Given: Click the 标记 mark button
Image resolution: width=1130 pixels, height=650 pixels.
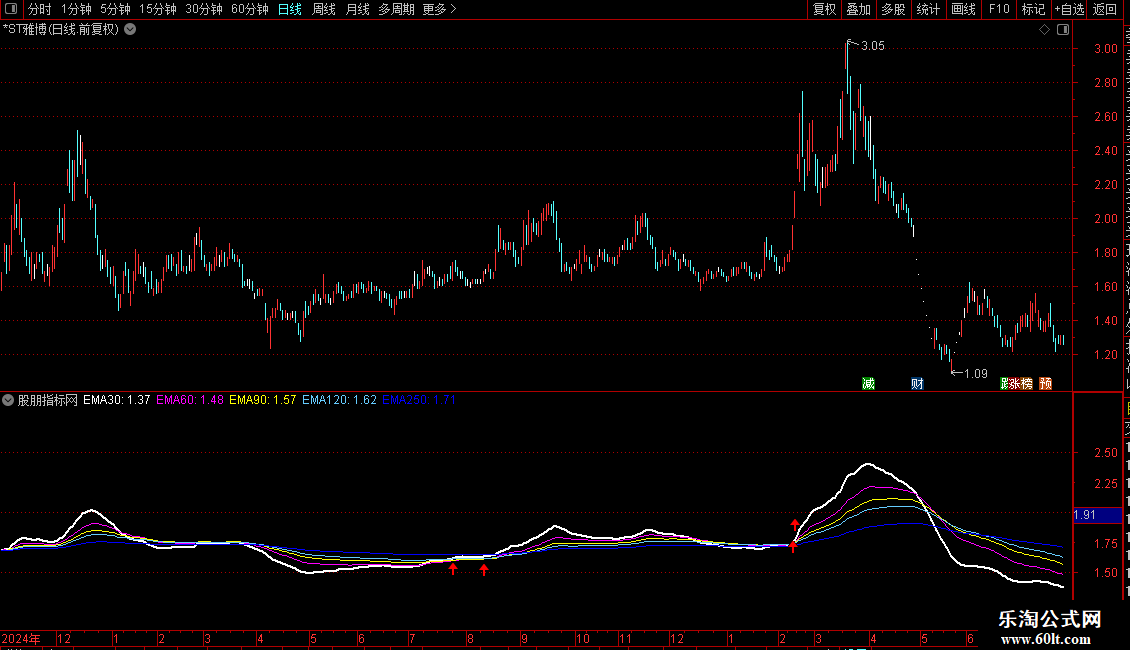Looking at the screenshot, I should click(1033, 9).
